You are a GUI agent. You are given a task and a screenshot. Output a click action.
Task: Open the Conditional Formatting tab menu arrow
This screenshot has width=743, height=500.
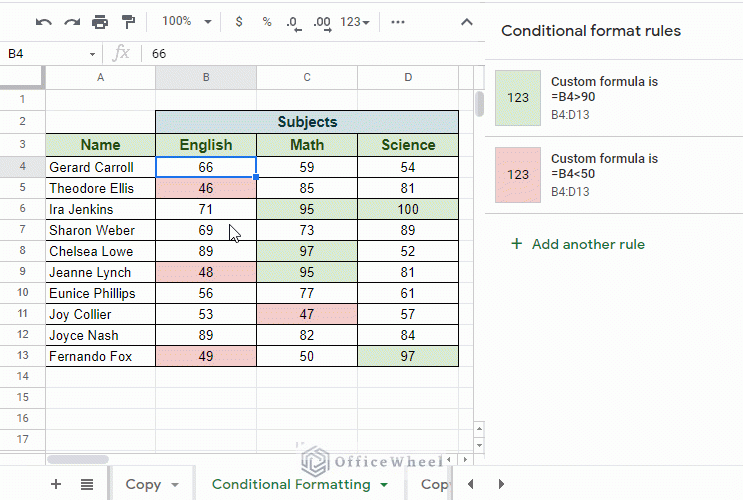pos(384,485)
